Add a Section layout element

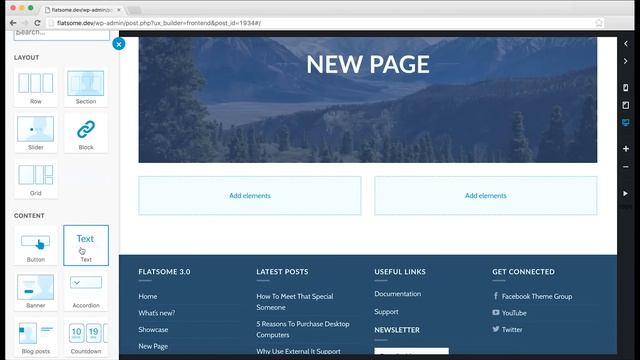[x=86, y=87]
